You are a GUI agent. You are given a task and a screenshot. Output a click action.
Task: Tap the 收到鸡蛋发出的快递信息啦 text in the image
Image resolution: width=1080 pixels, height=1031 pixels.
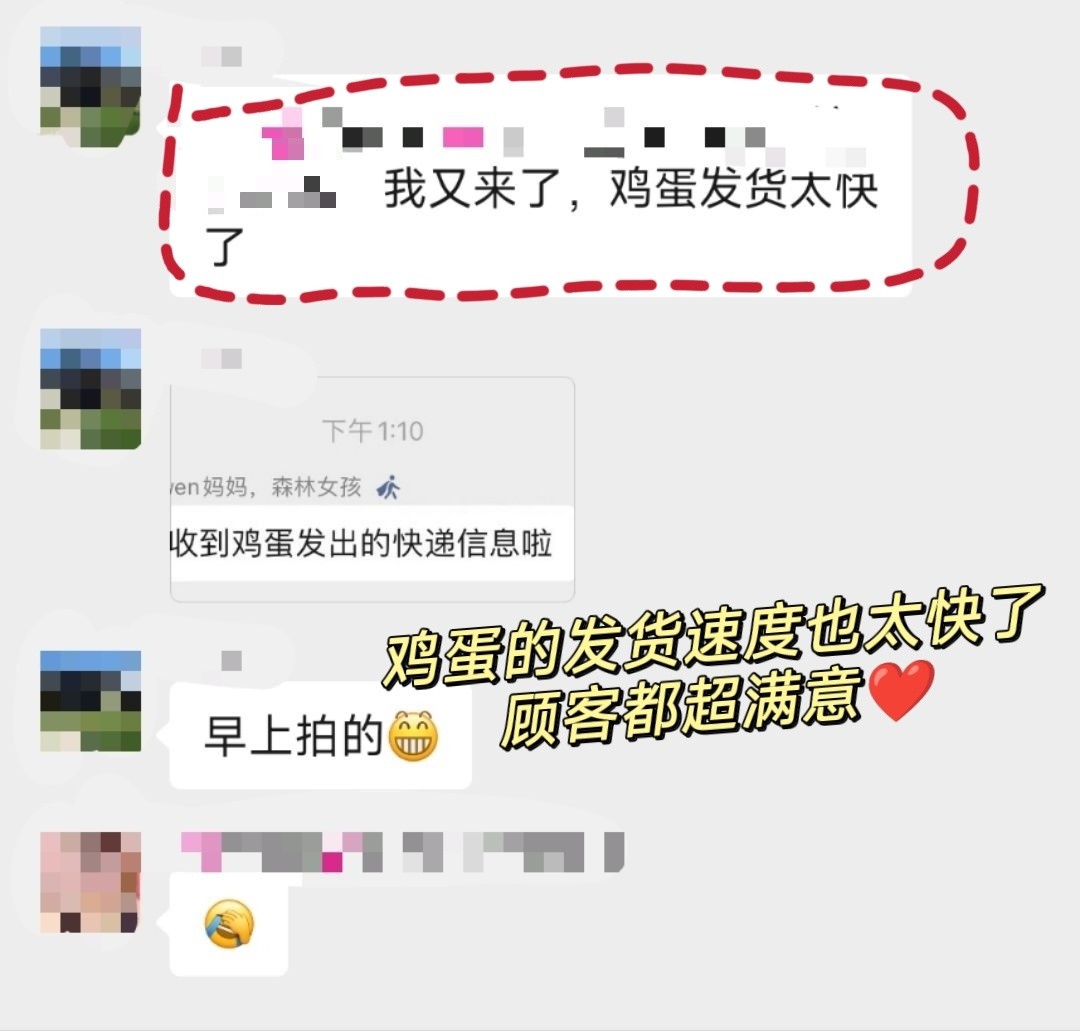pyautogui.click(x=362, y=543)
